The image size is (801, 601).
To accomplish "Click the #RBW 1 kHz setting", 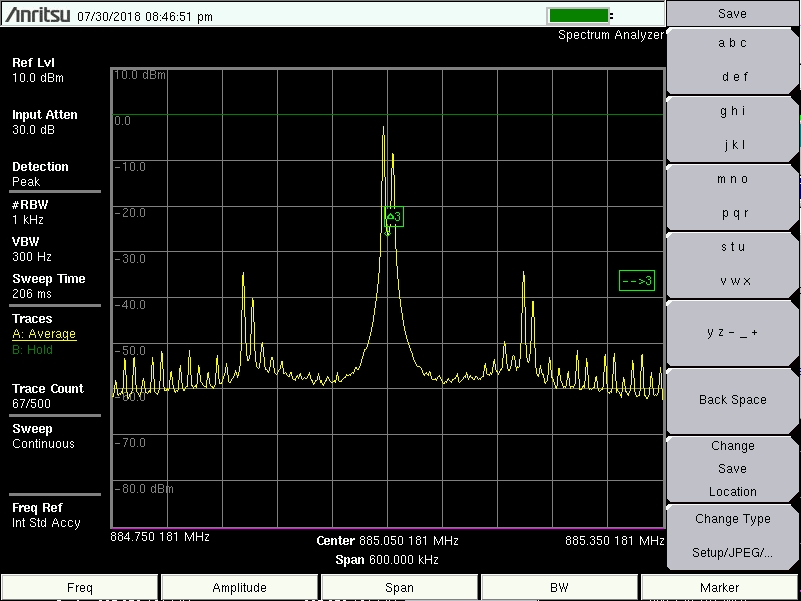I will tap(30, 212).
